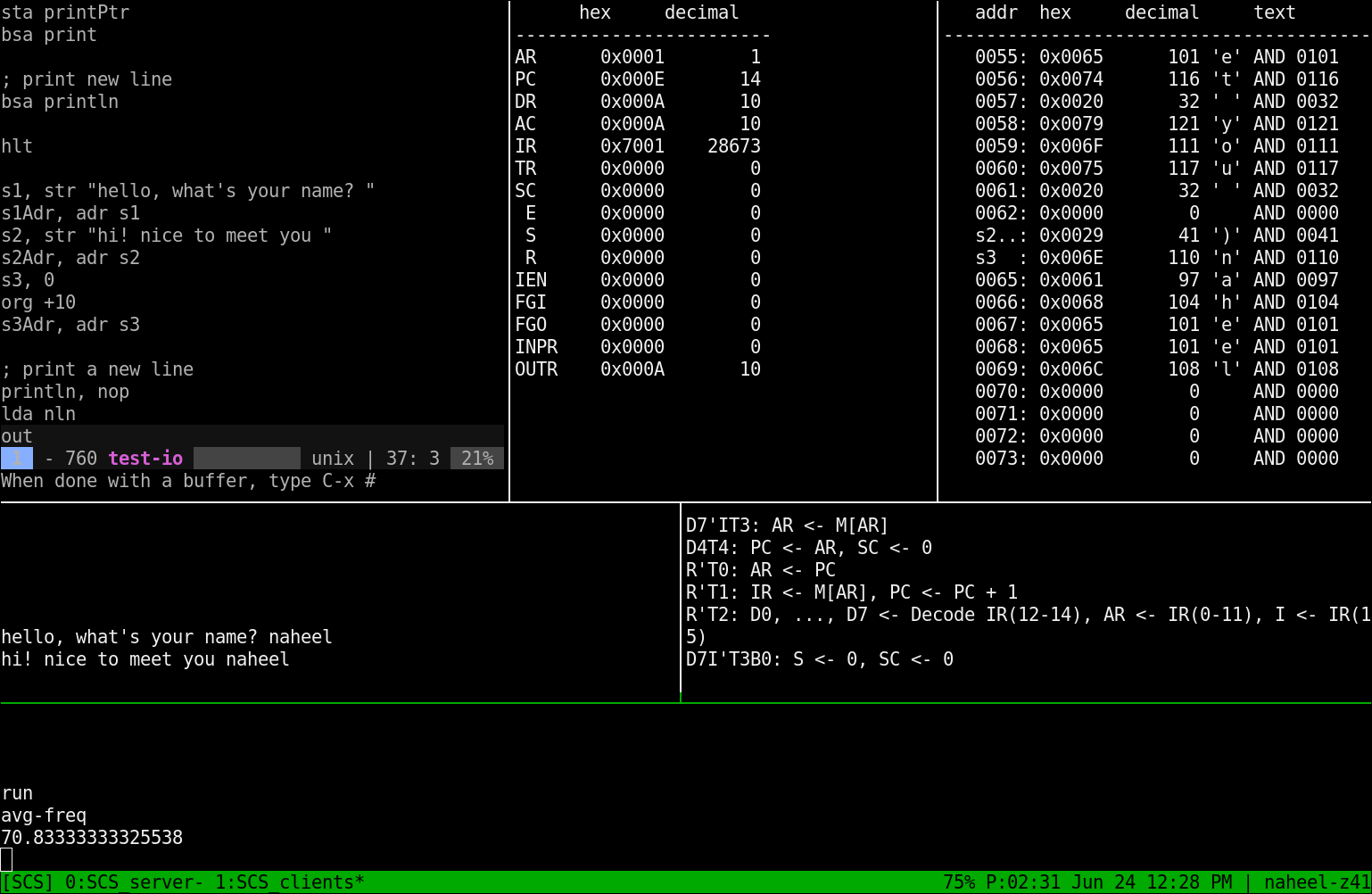Click memory row labeled s3

(1157, 258)
